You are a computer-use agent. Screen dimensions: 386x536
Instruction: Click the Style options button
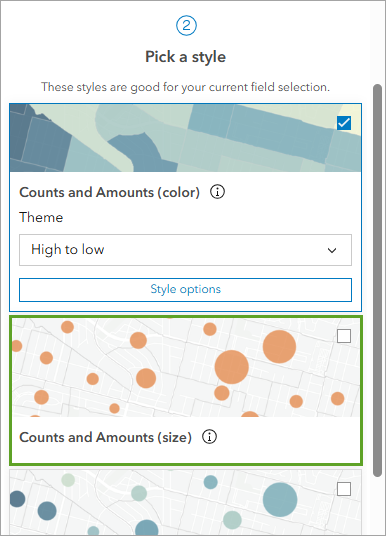pos(185,290)
